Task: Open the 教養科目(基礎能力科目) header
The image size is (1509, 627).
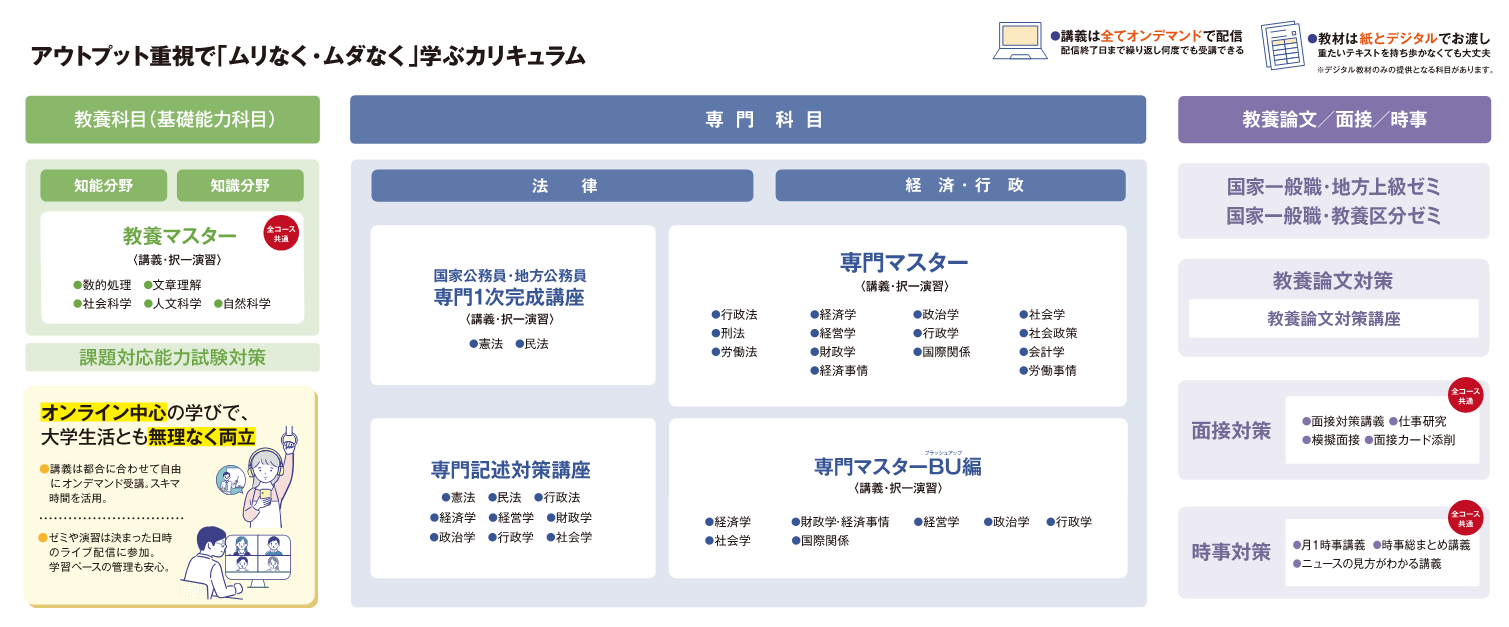Action: point(173,120)
